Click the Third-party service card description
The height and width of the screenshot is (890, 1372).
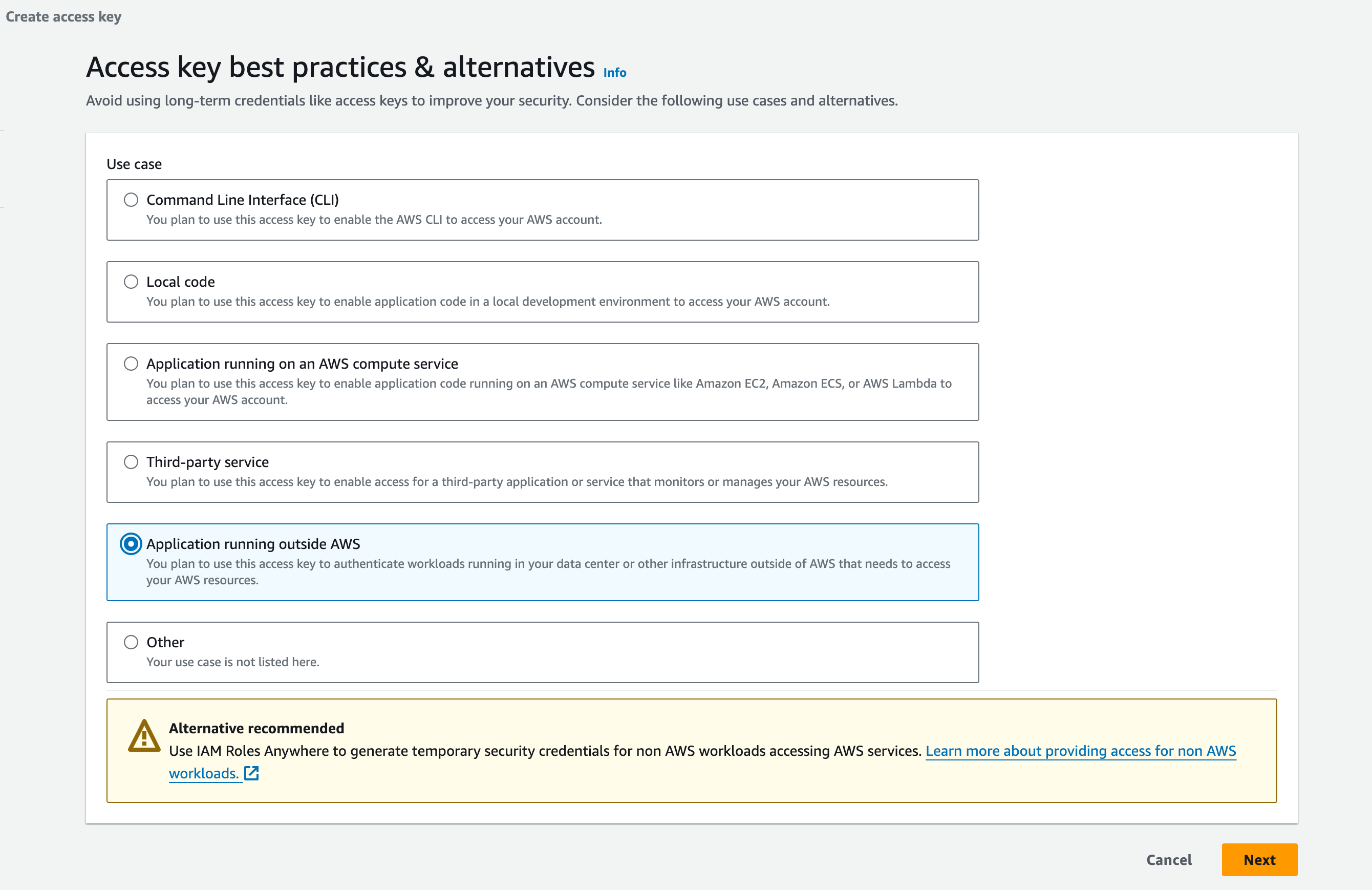pos(517,482)
